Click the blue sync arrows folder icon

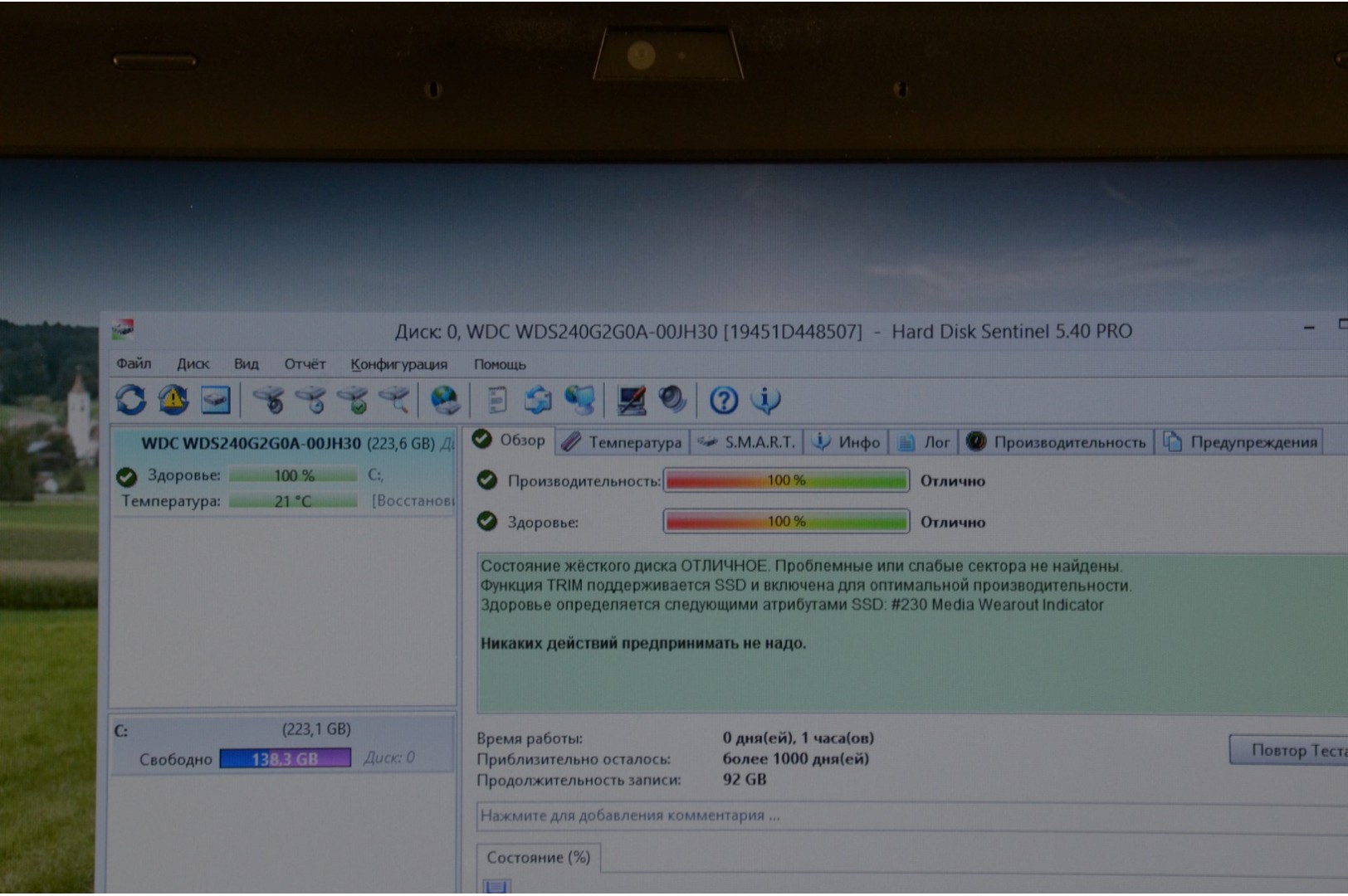pos(538,400)
